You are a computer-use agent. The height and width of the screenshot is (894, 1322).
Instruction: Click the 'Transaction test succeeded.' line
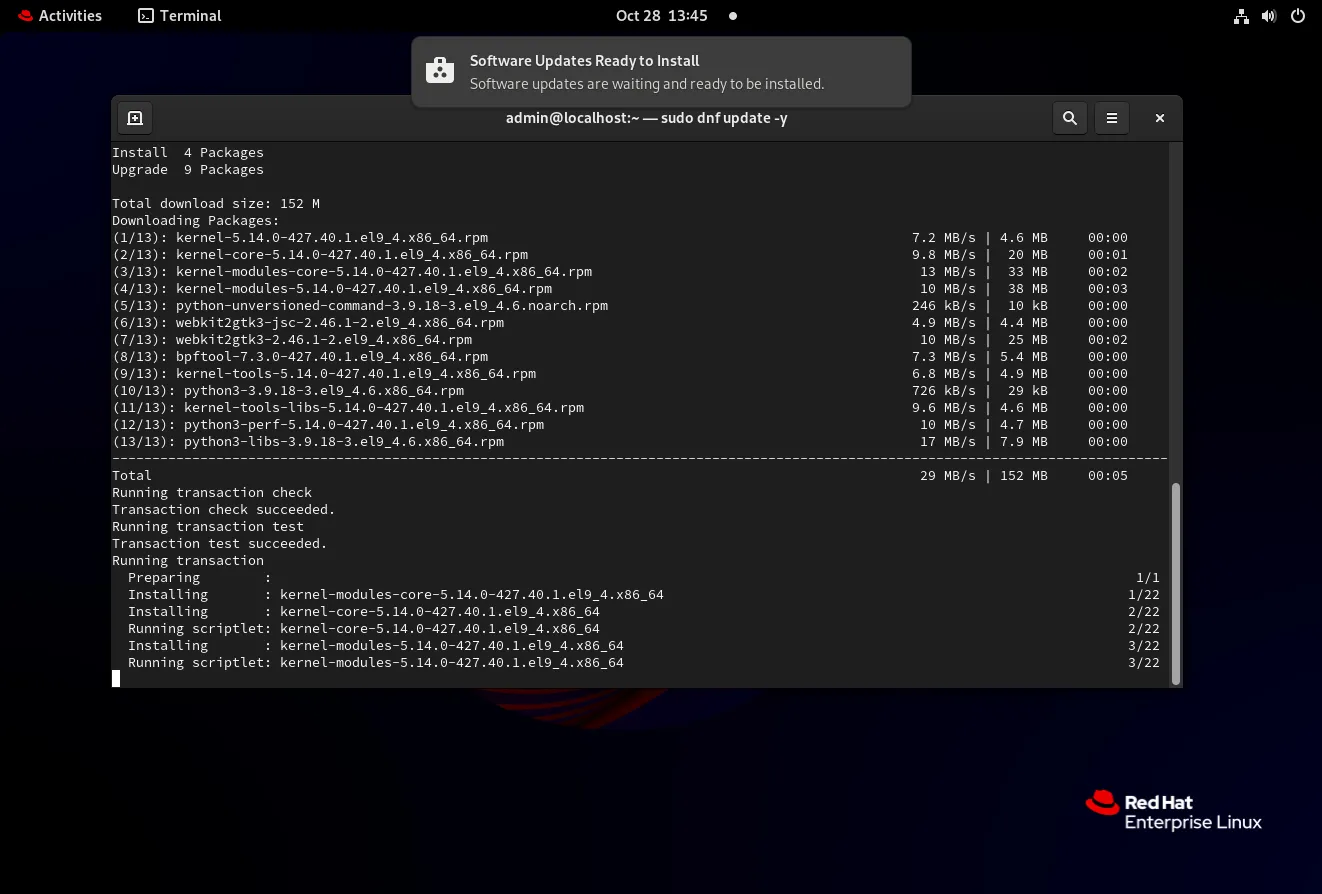(220, 543)
